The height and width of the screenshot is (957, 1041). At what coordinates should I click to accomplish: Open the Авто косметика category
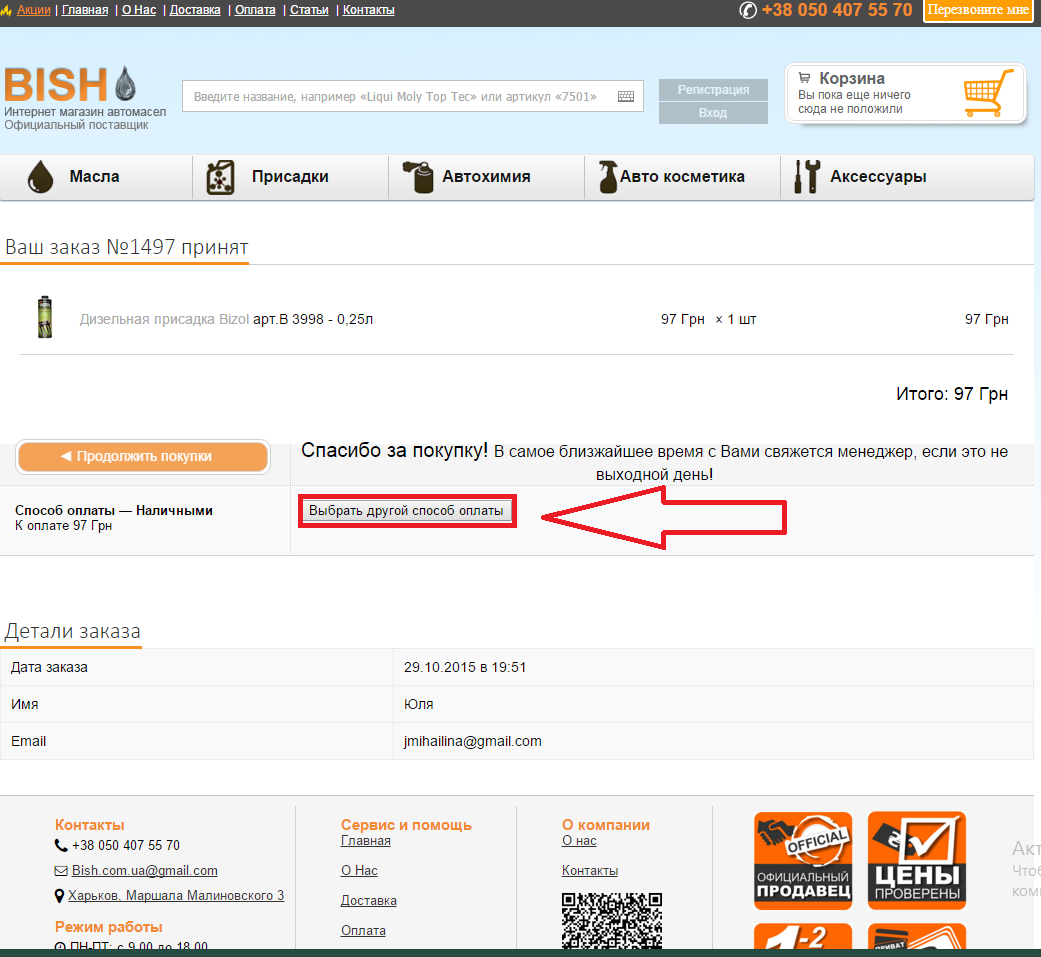point(682,177)
